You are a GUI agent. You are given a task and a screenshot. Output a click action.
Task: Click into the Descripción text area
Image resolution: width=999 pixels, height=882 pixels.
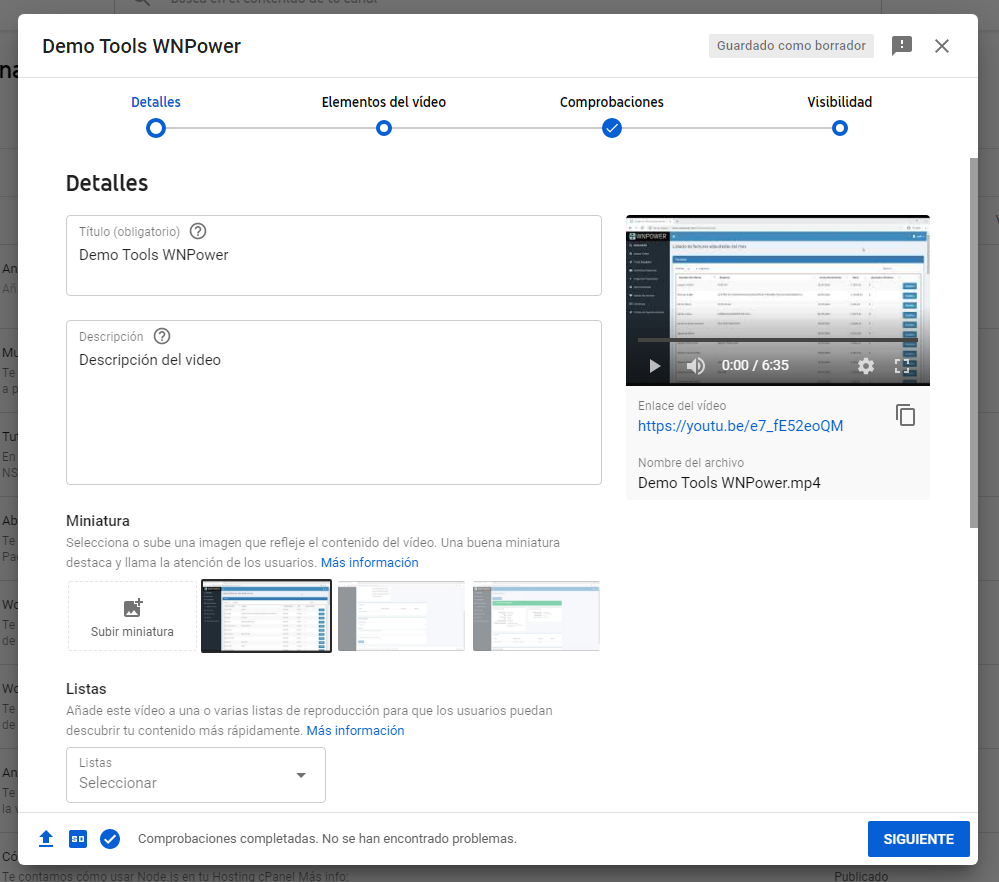pyautogui.click(x=334, y=402)
